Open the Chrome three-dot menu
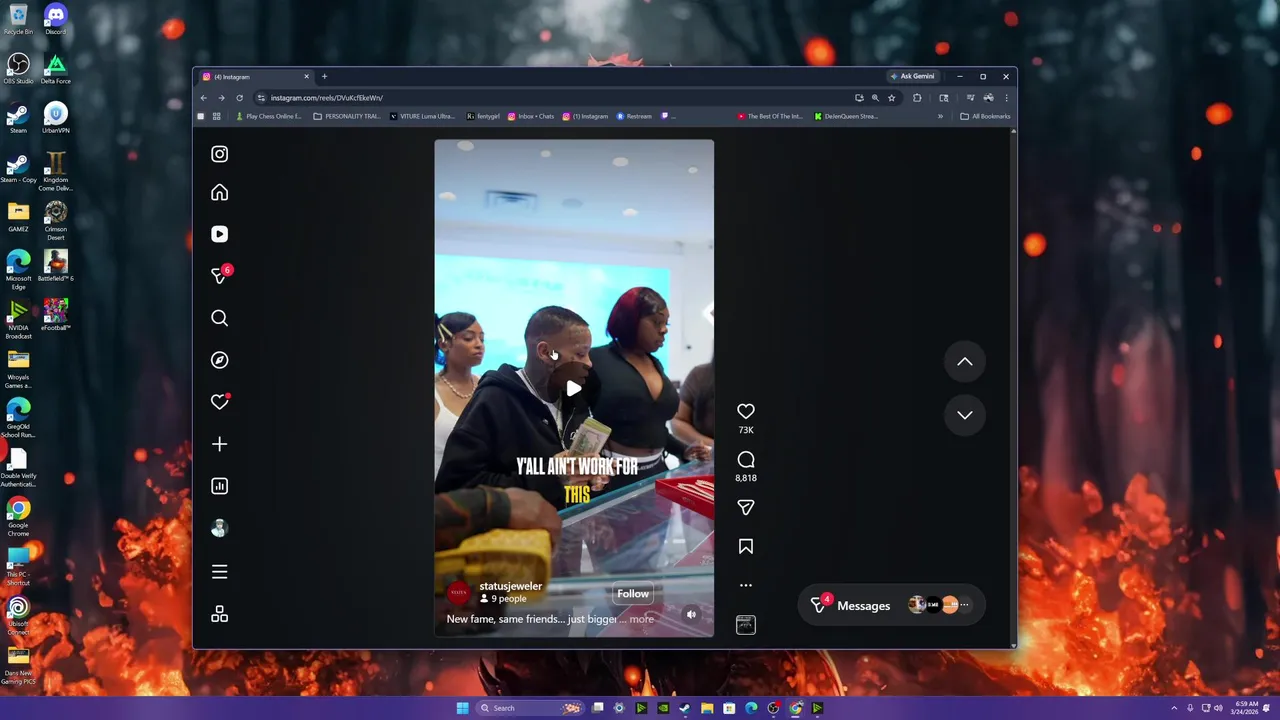The image size is (1280, 720). pos(1006,98)
